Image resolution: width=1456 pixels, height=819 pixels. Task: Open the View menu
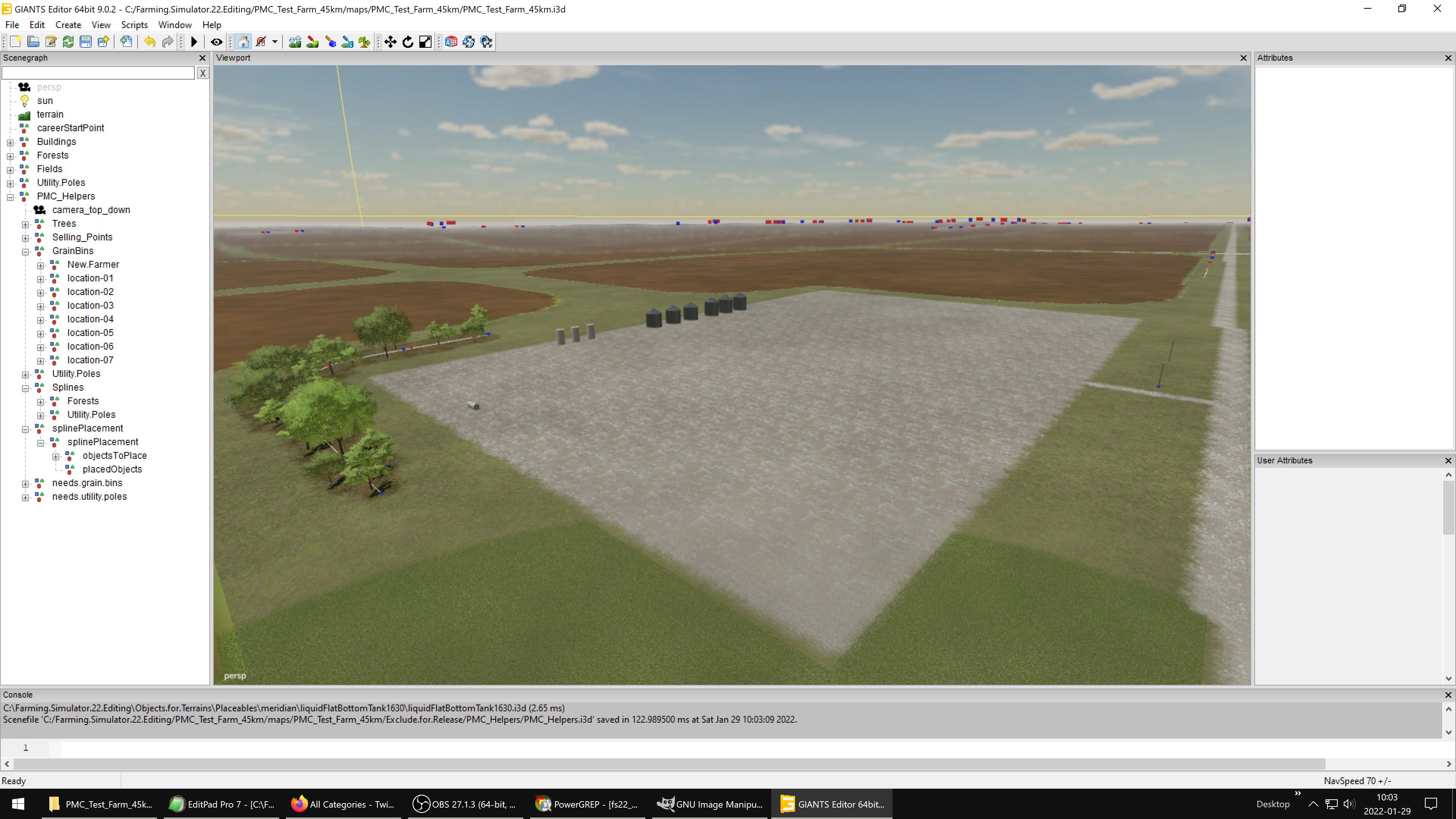[101, 25]
